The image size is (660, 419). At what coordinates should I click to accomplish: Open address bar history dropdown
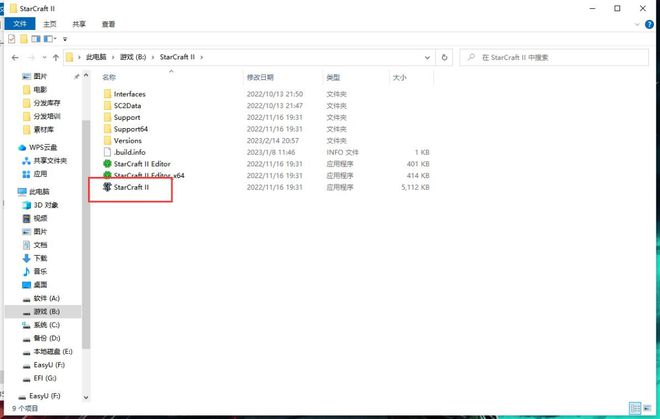[x=427, y=57]
